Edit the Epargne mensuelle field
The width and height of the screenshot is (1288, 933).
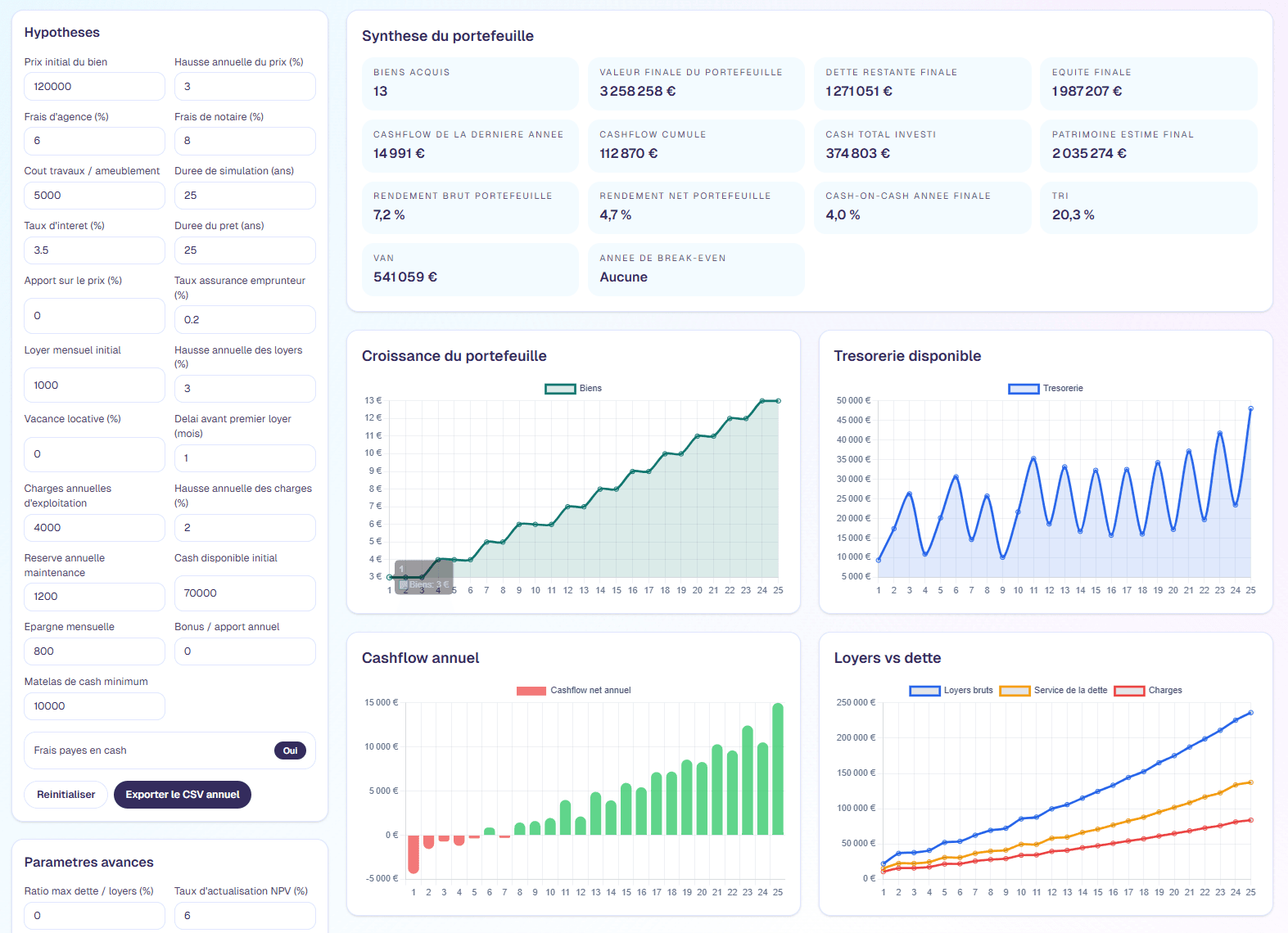(x=94, y=651)
